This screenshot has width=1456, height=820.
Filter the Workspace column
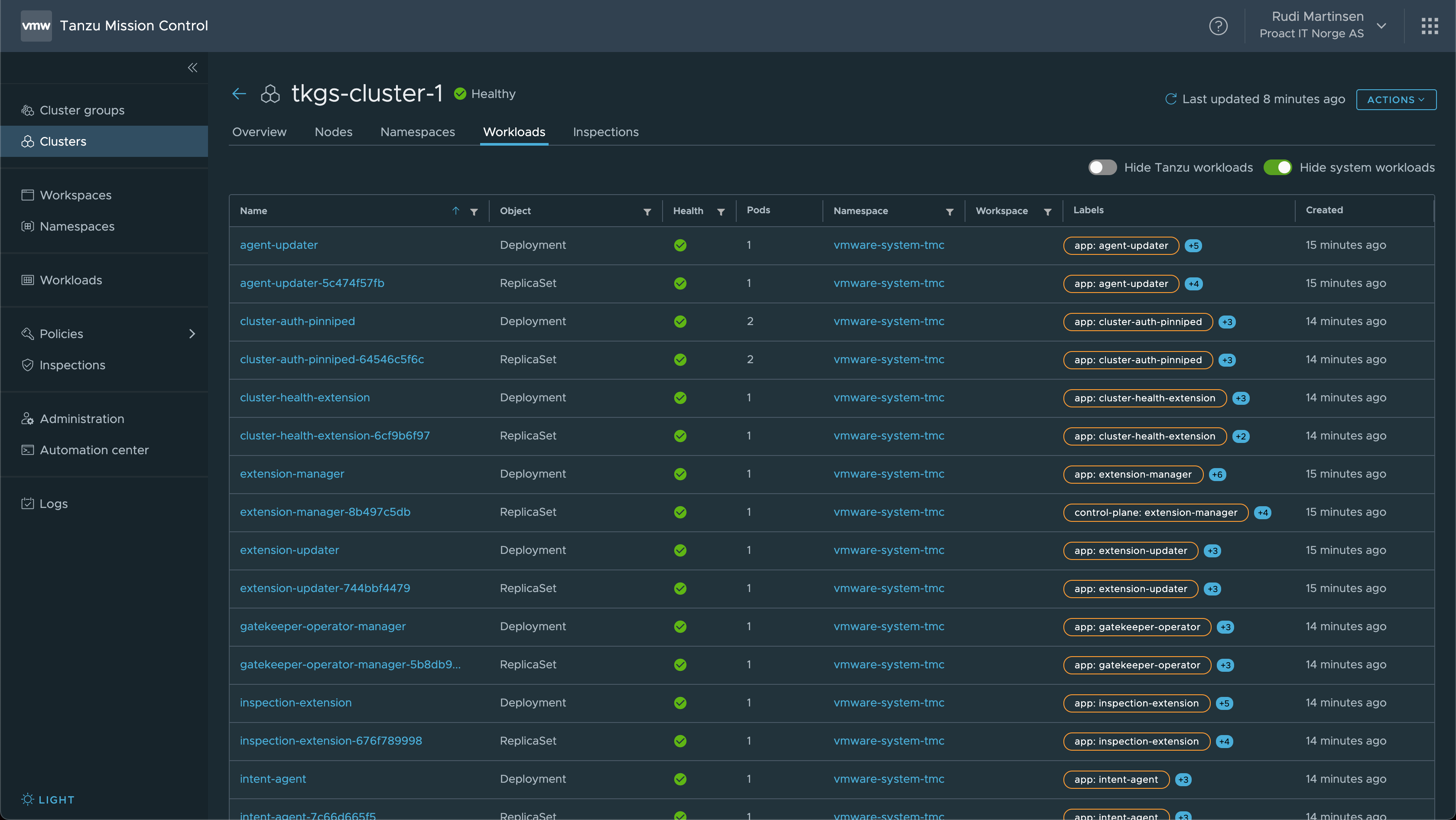[x=1047, y=212]
